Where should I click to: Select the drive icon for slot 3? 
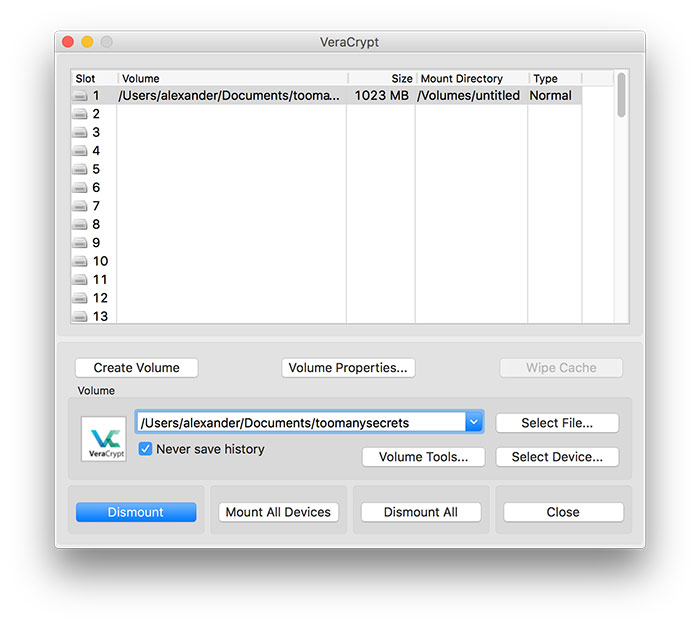(80, 132)
